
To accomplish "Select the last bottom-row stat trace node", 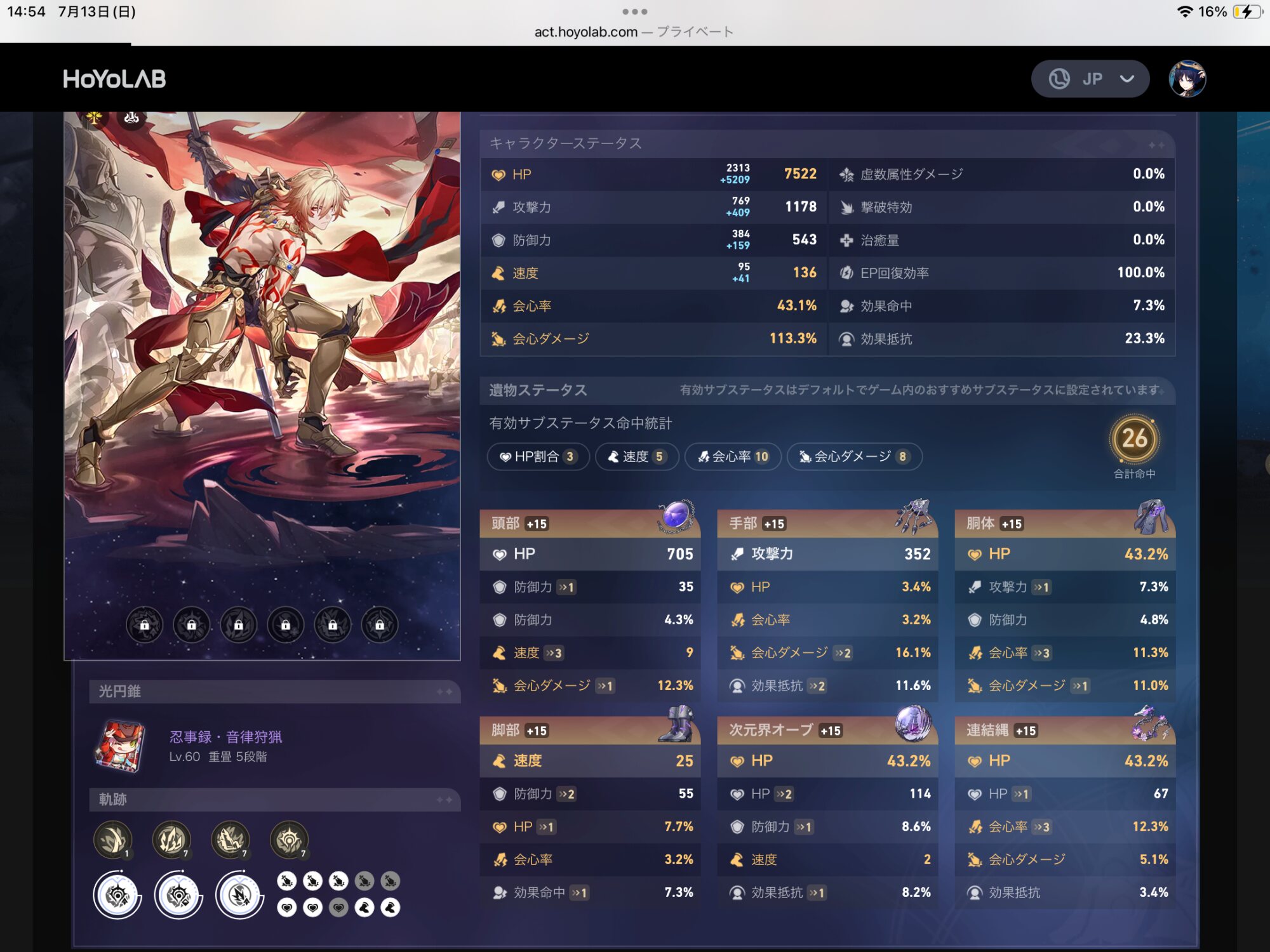I will click(391, 908).
